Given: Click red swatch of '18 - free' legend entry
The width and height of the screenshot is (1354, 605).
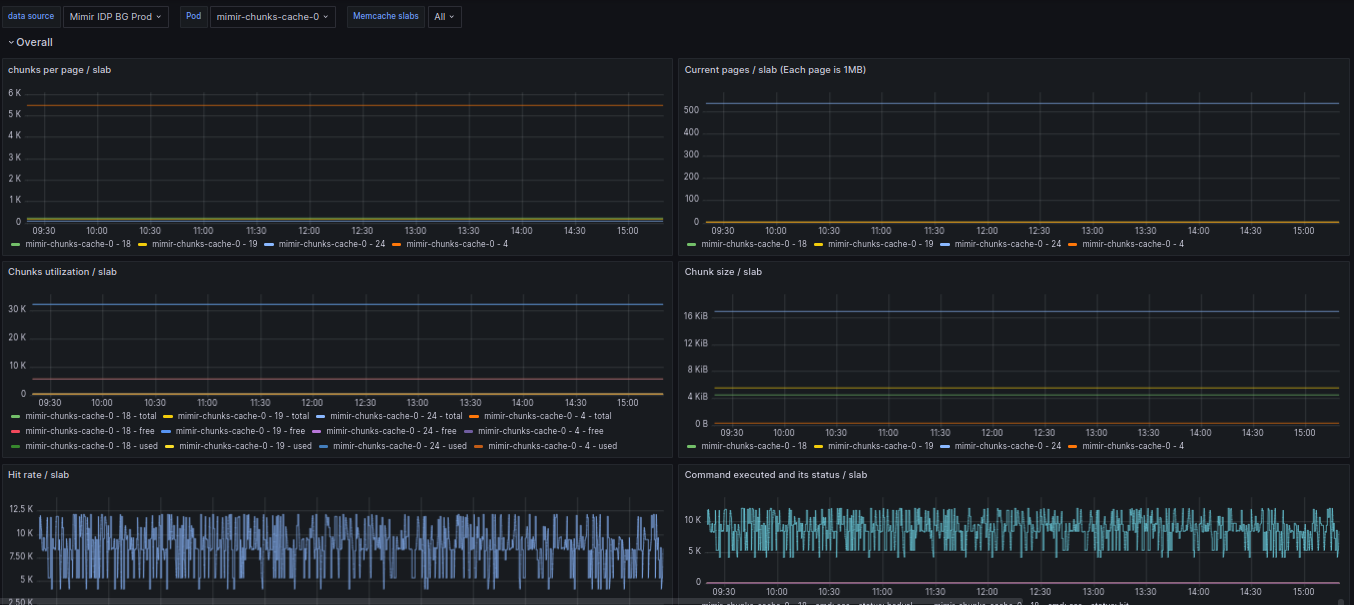Looking at the screenshot, I should coord(16,431).
